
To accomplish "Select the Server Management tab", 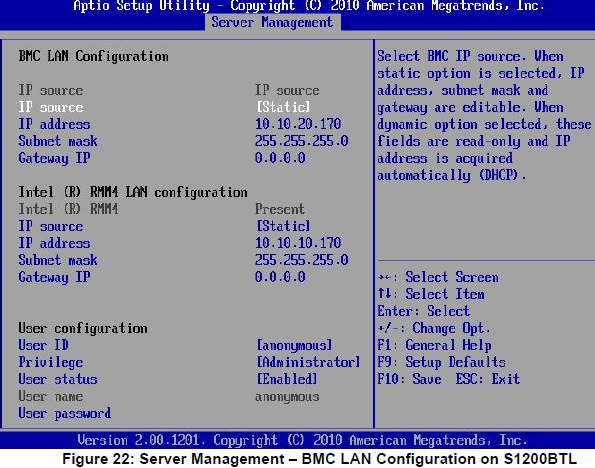I will point(272,22).
